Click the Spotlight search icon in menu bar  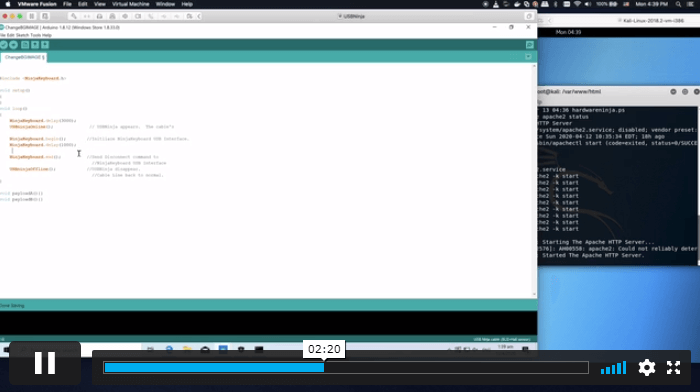[678, 4]
